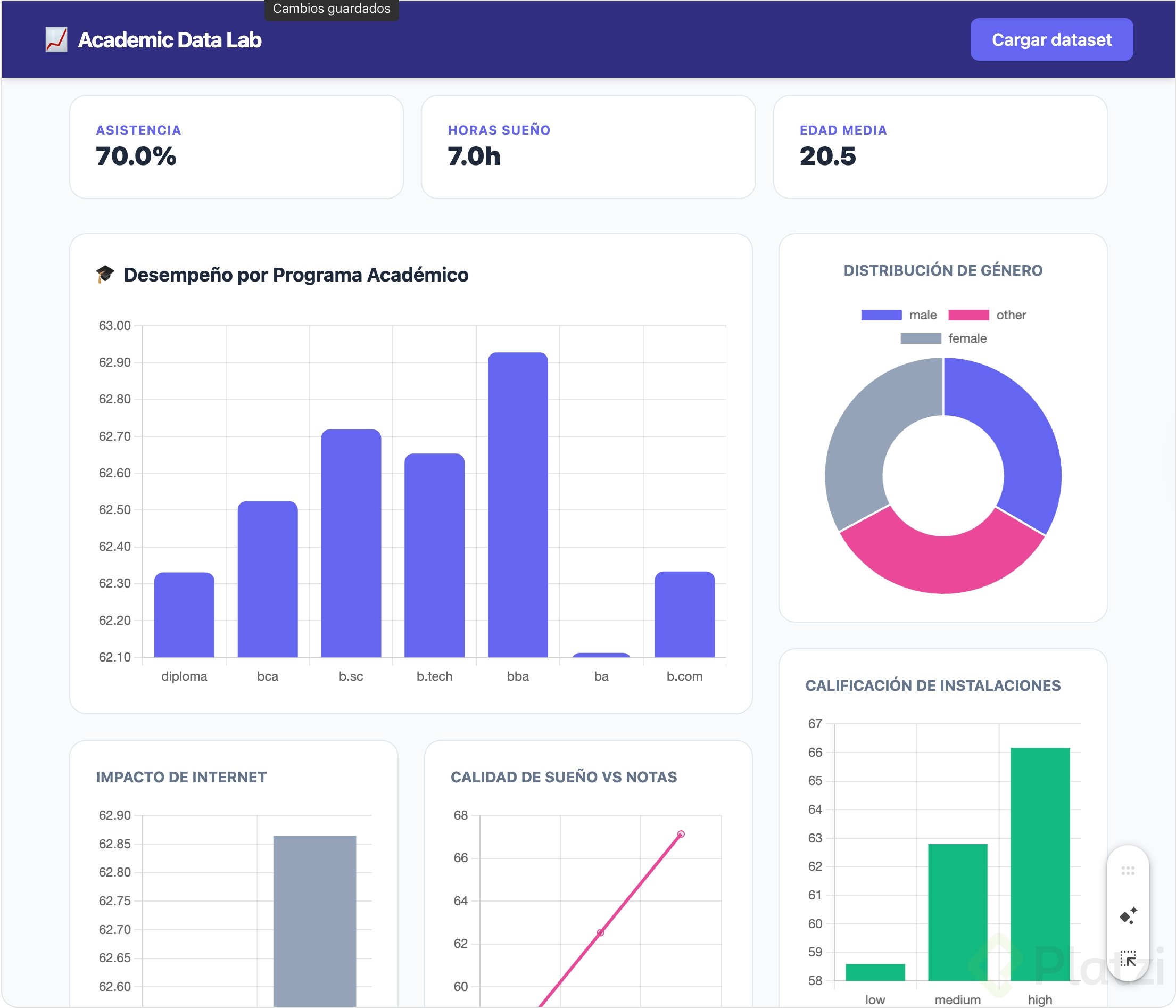The width and height of the screenshot is (1176, 1008).
Task: Grab the six-dot drag handle
Action: (x=1128, y=871)
